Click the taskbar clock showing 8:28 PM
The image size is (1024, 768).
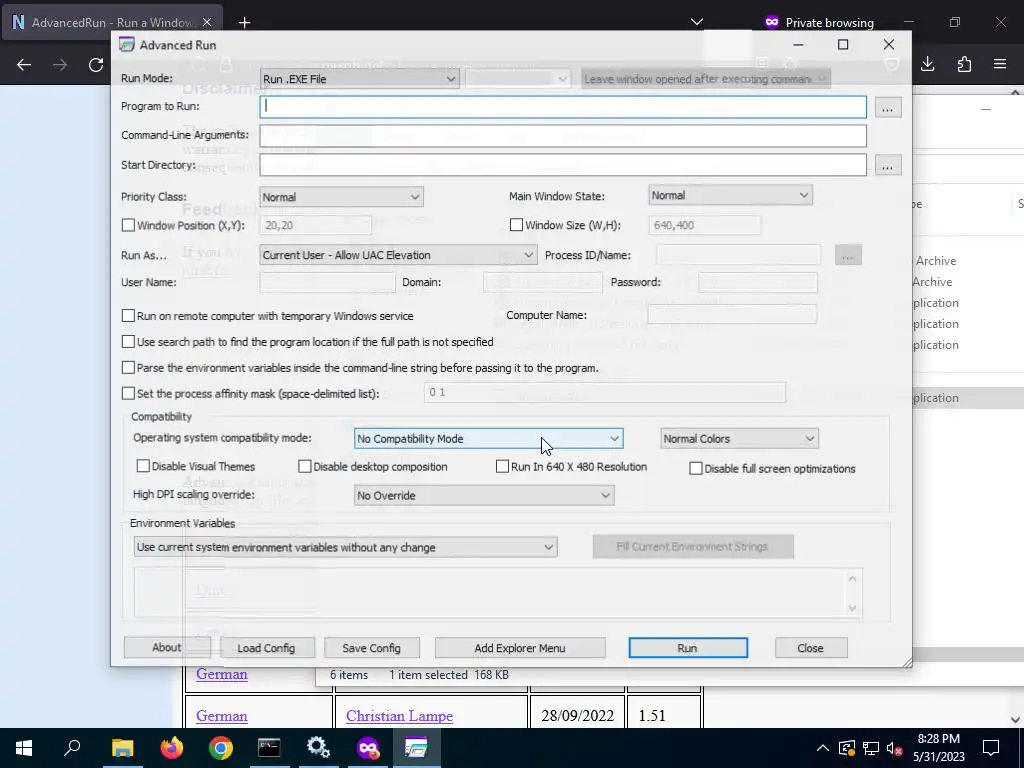pos(938,748)
